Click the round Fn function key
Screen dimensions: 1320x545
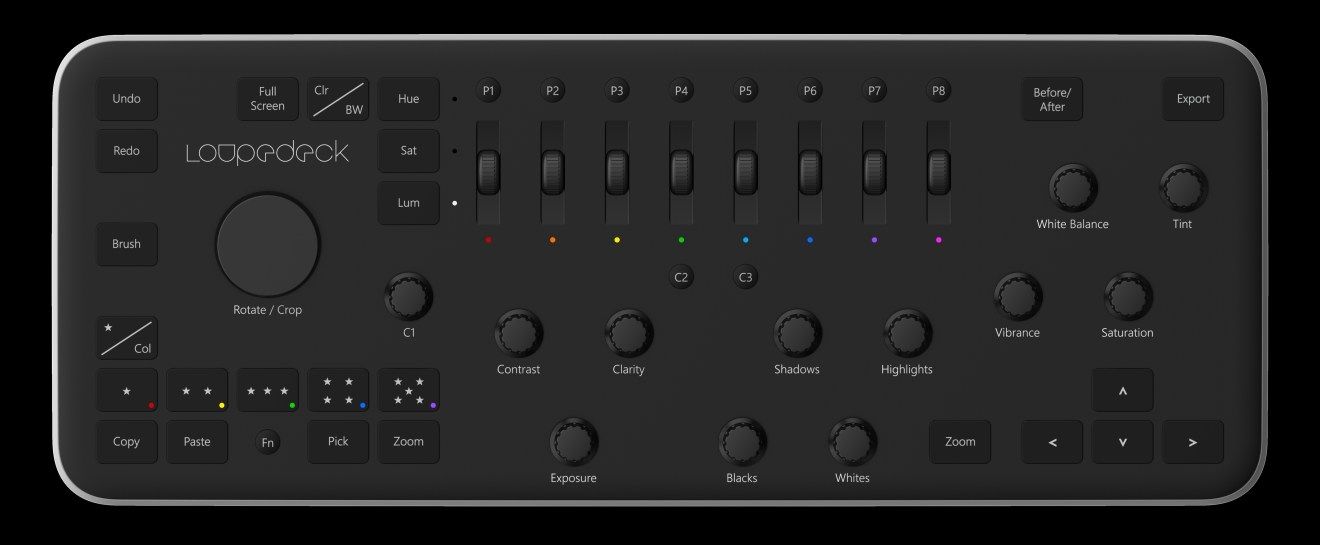pyautogui.click(x=267, y=442)
